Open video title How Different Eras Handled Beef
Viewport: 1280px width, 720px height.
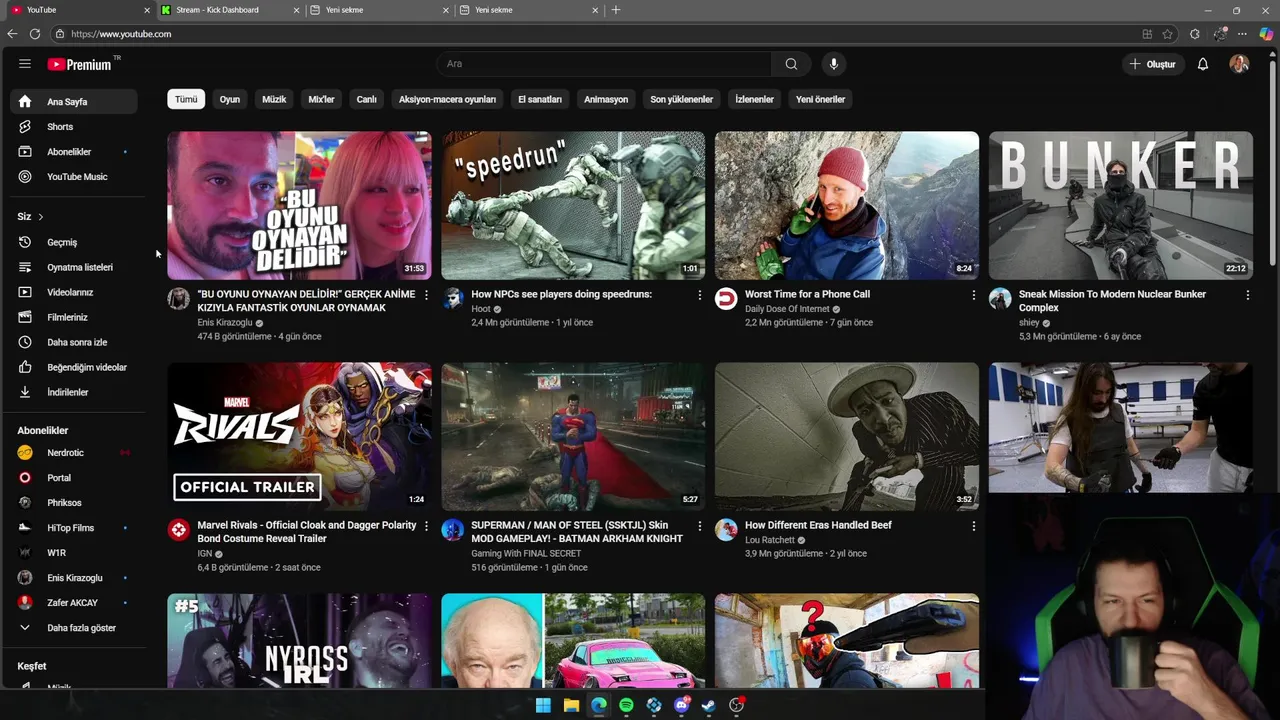click(x=818, y=525)
